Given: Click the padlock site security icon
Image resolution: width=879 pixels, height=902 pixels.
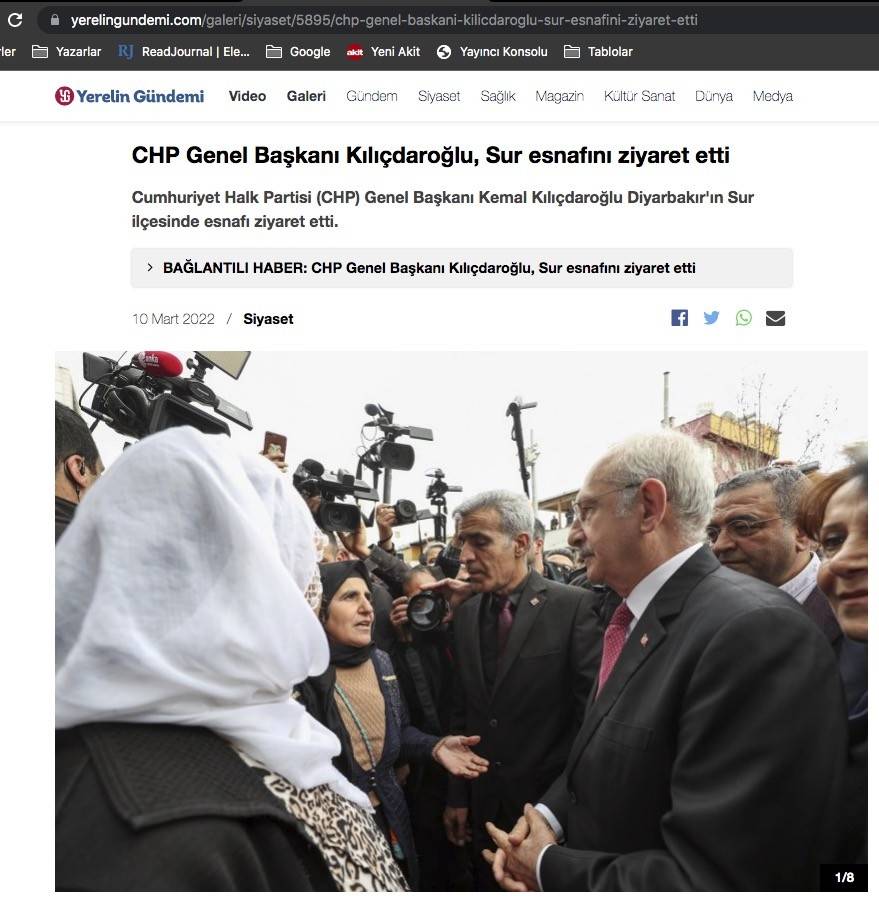Looking at the screenshot, I should coord(55,20).
